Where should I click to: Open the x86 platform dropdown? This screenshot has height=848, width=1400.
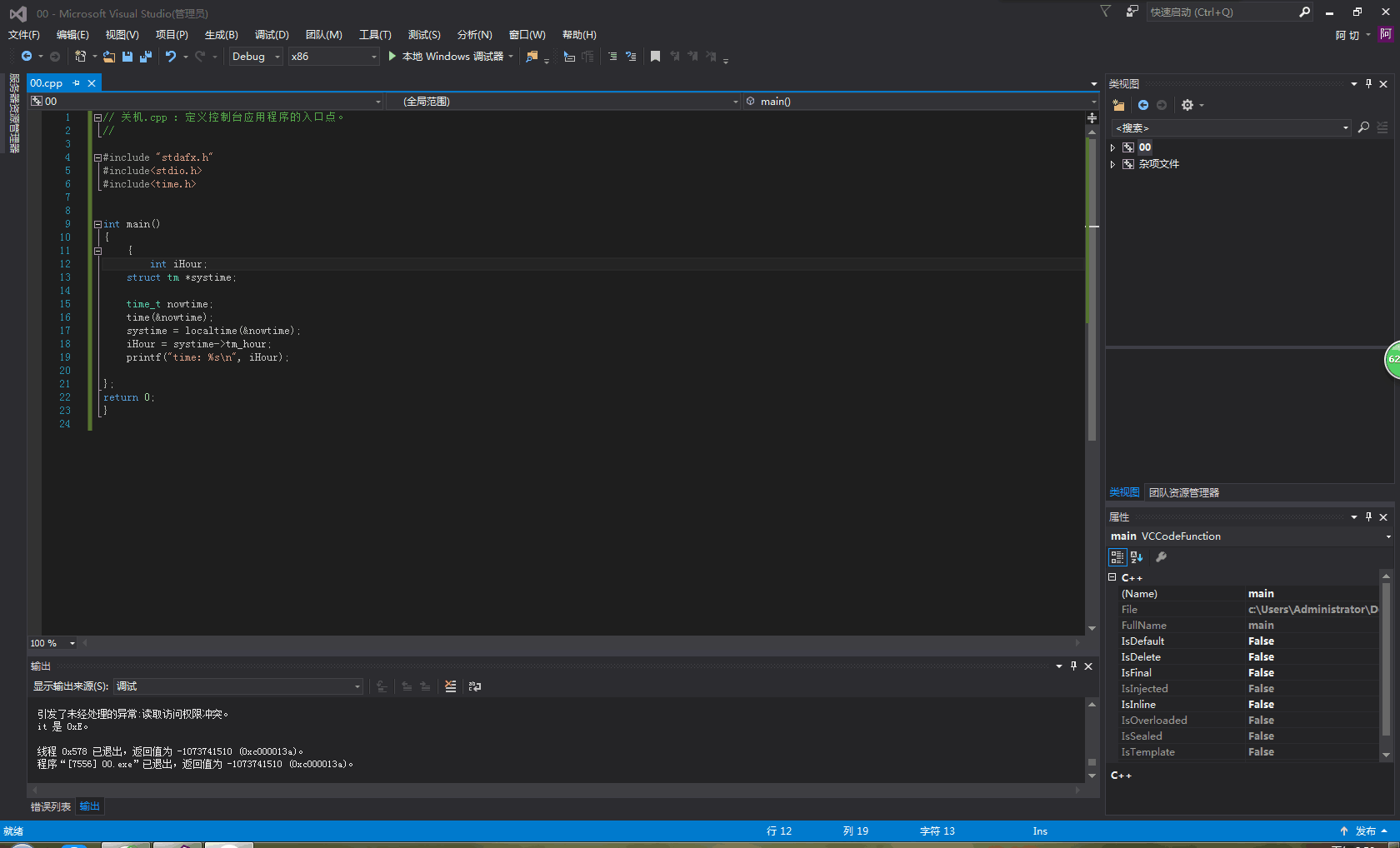click(x=333, y=57)
